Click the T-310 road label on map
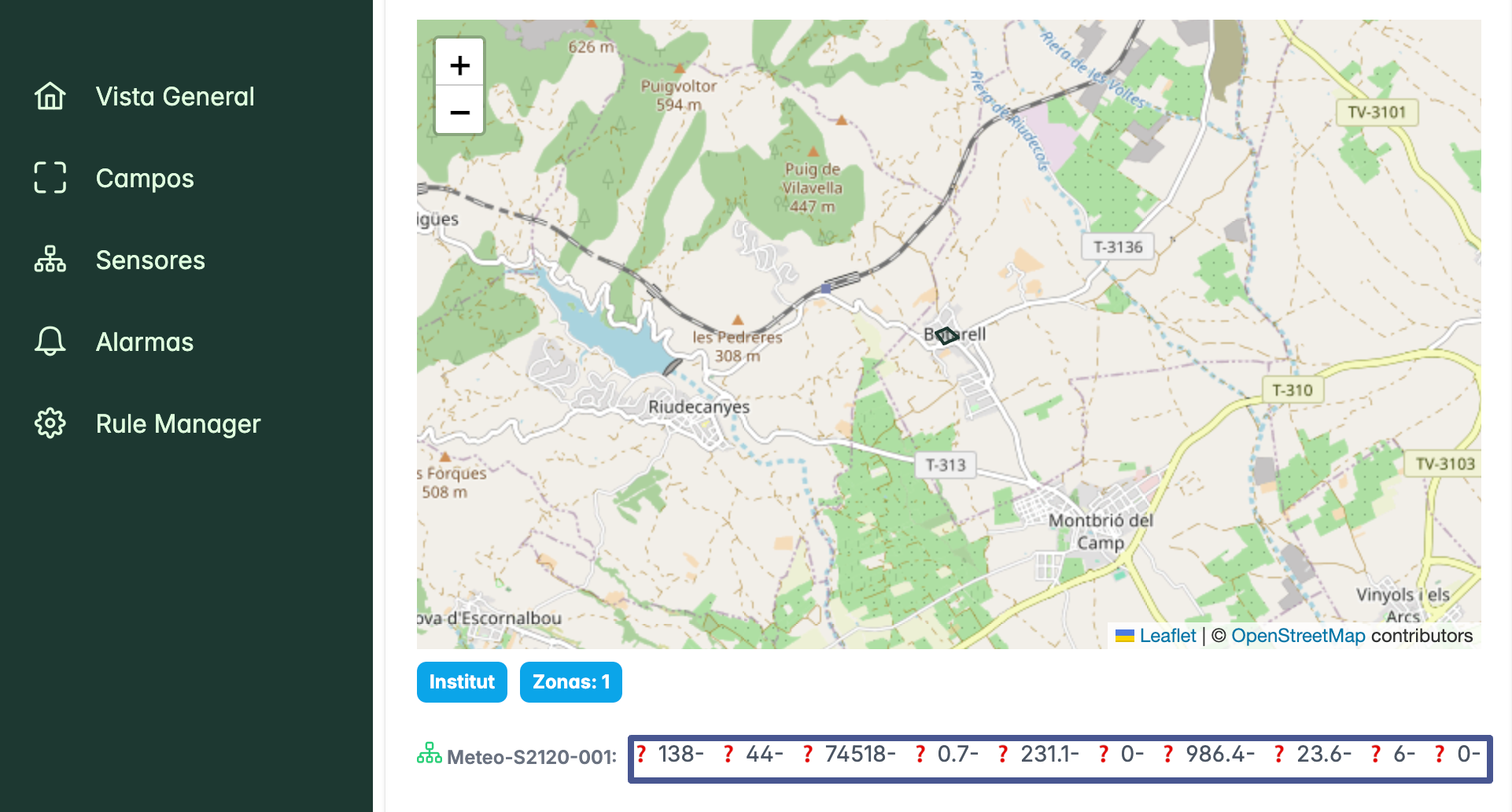 (x=1293, y=390)
